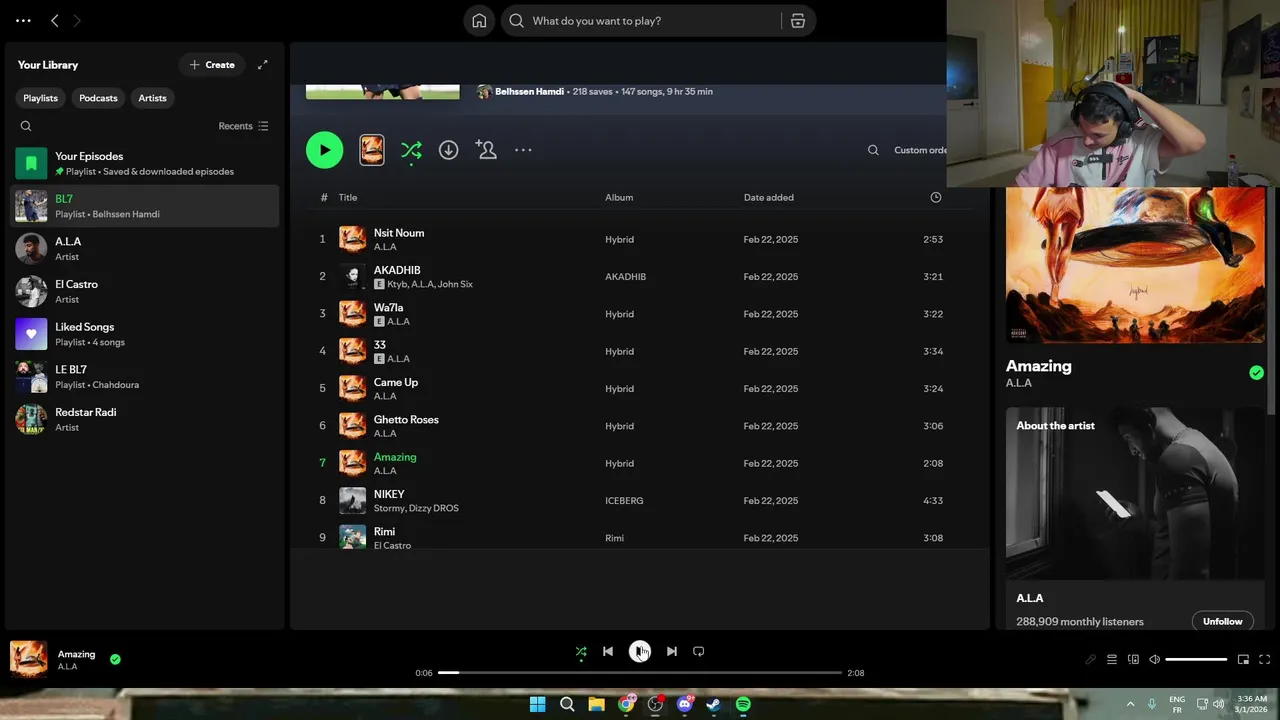Toggle playlist shuffle beside the cover thumbnail

pos(411,150)
